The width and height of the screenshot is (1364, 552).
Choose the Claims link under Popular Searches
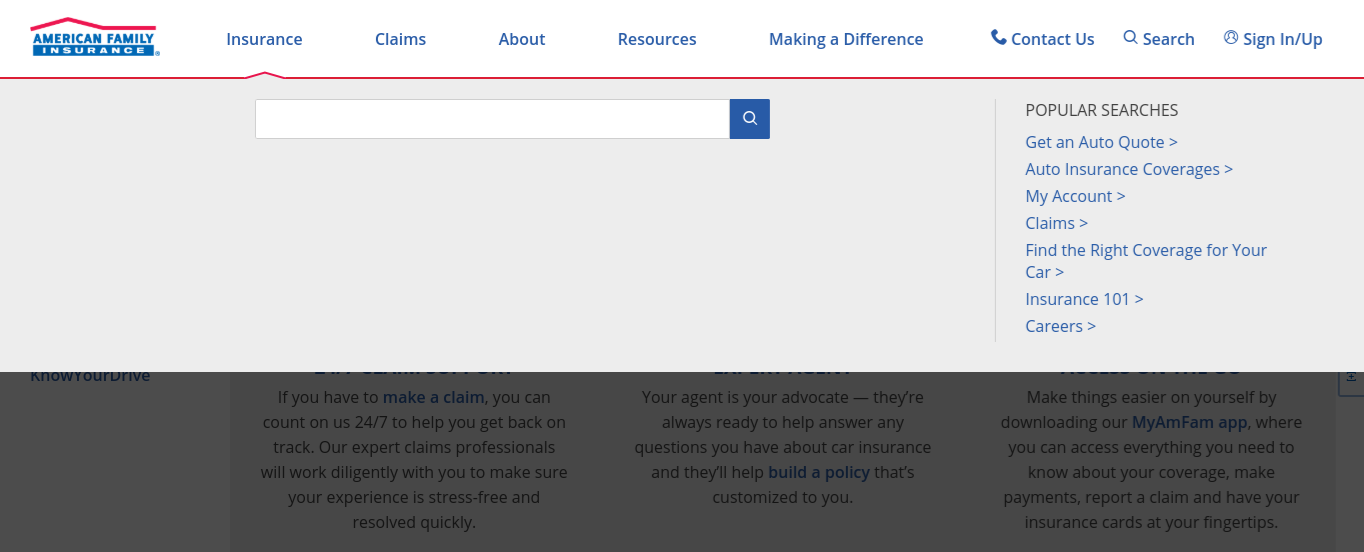1056,223
